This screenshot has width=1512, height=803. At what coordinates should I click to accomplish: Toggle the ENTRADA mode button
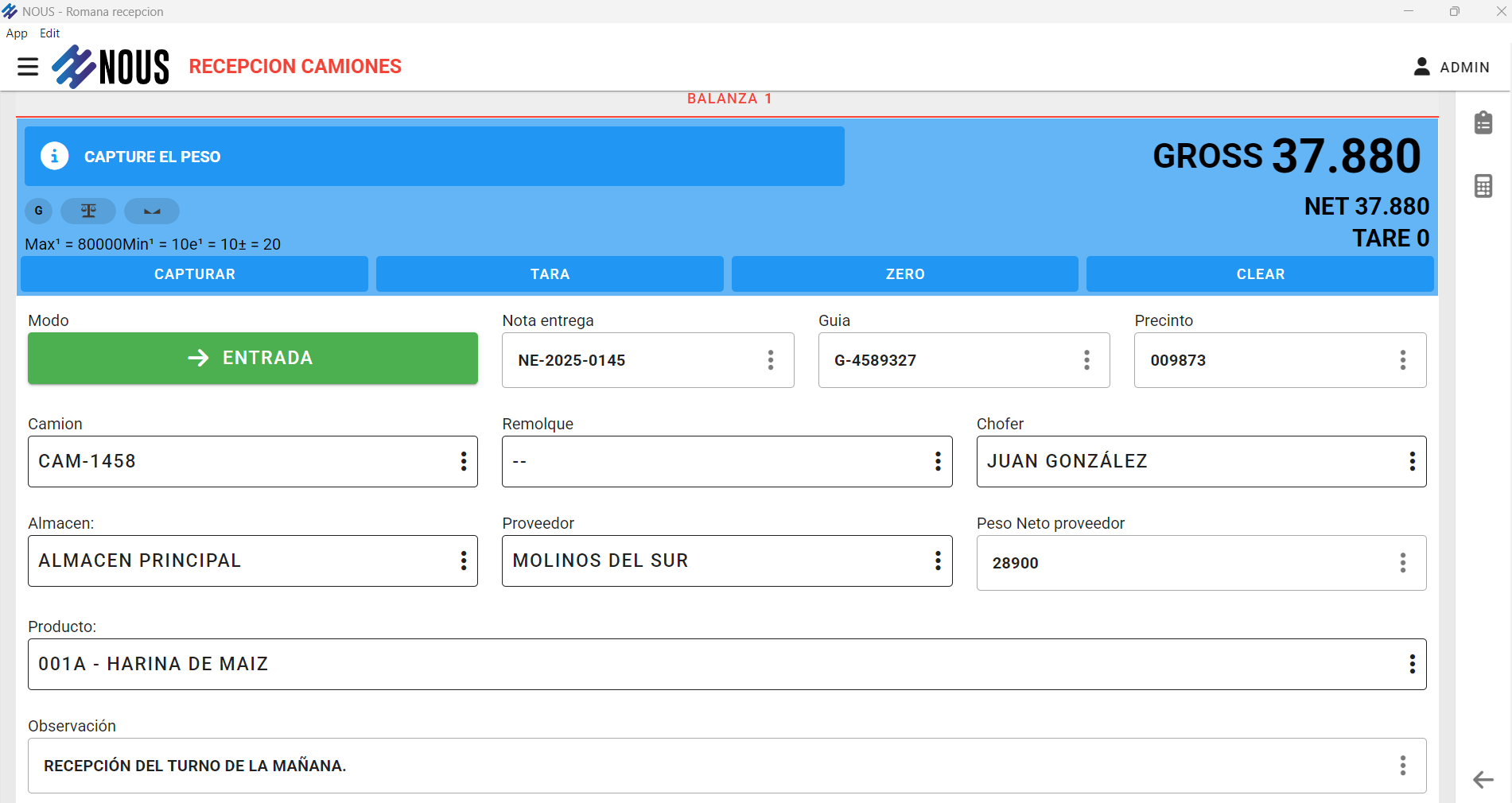(x=252, y=359)
